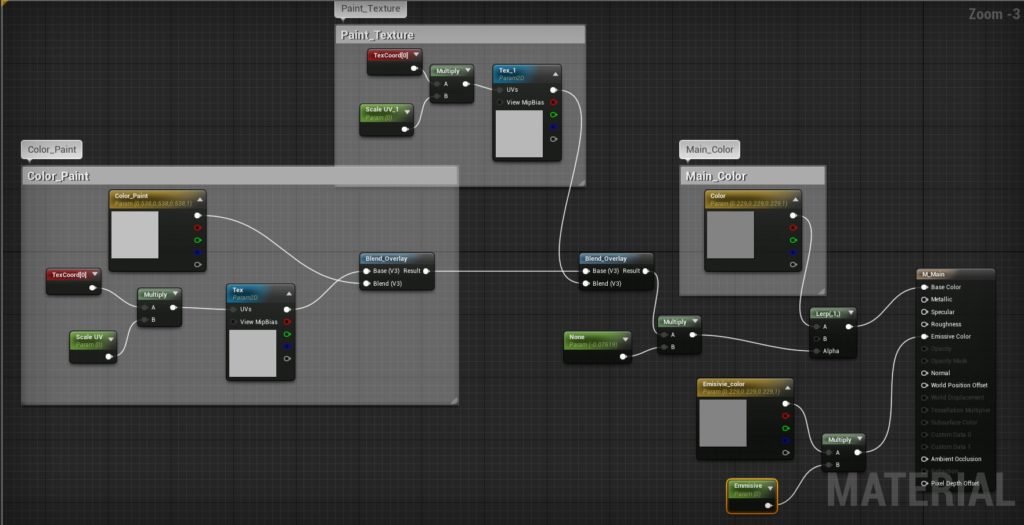Image resolution: width=1024 pixels, height=525 pixels.
Task: Click the green output pin on Color_Paint node
Action: pyautogui.click(x=198, y=240)
